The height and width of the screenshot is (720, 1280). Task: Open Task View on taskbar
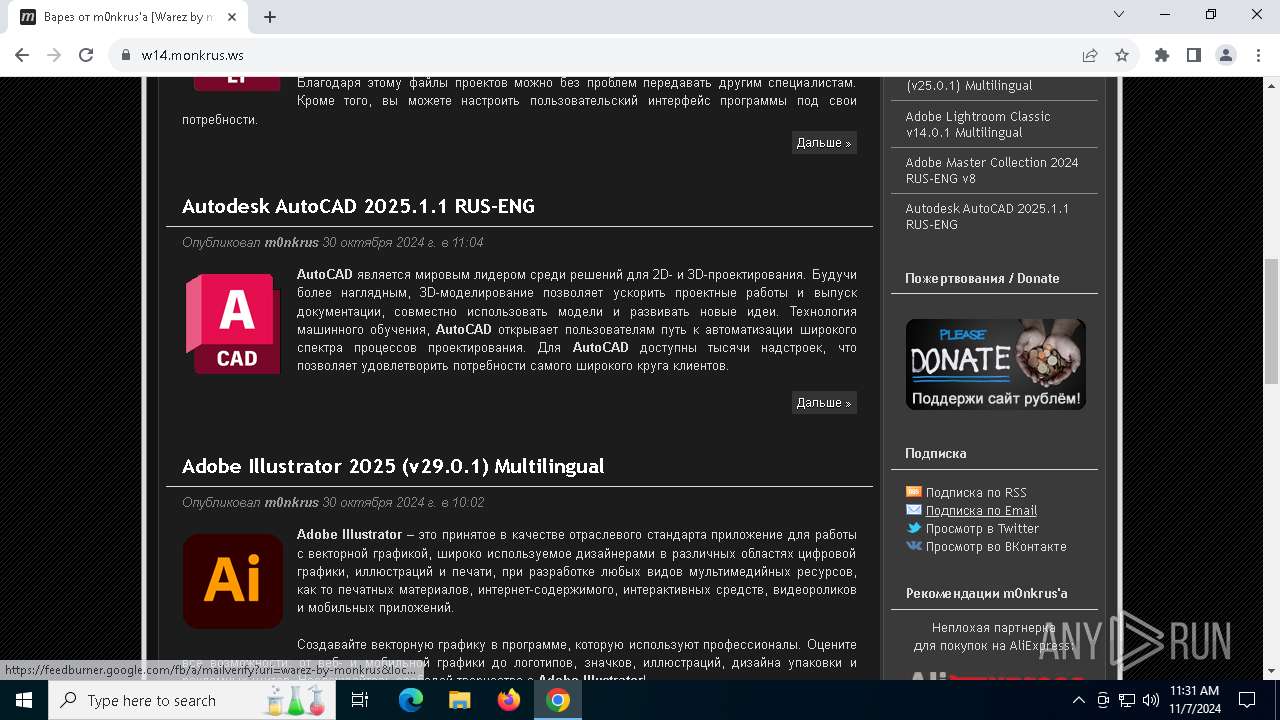360,700
